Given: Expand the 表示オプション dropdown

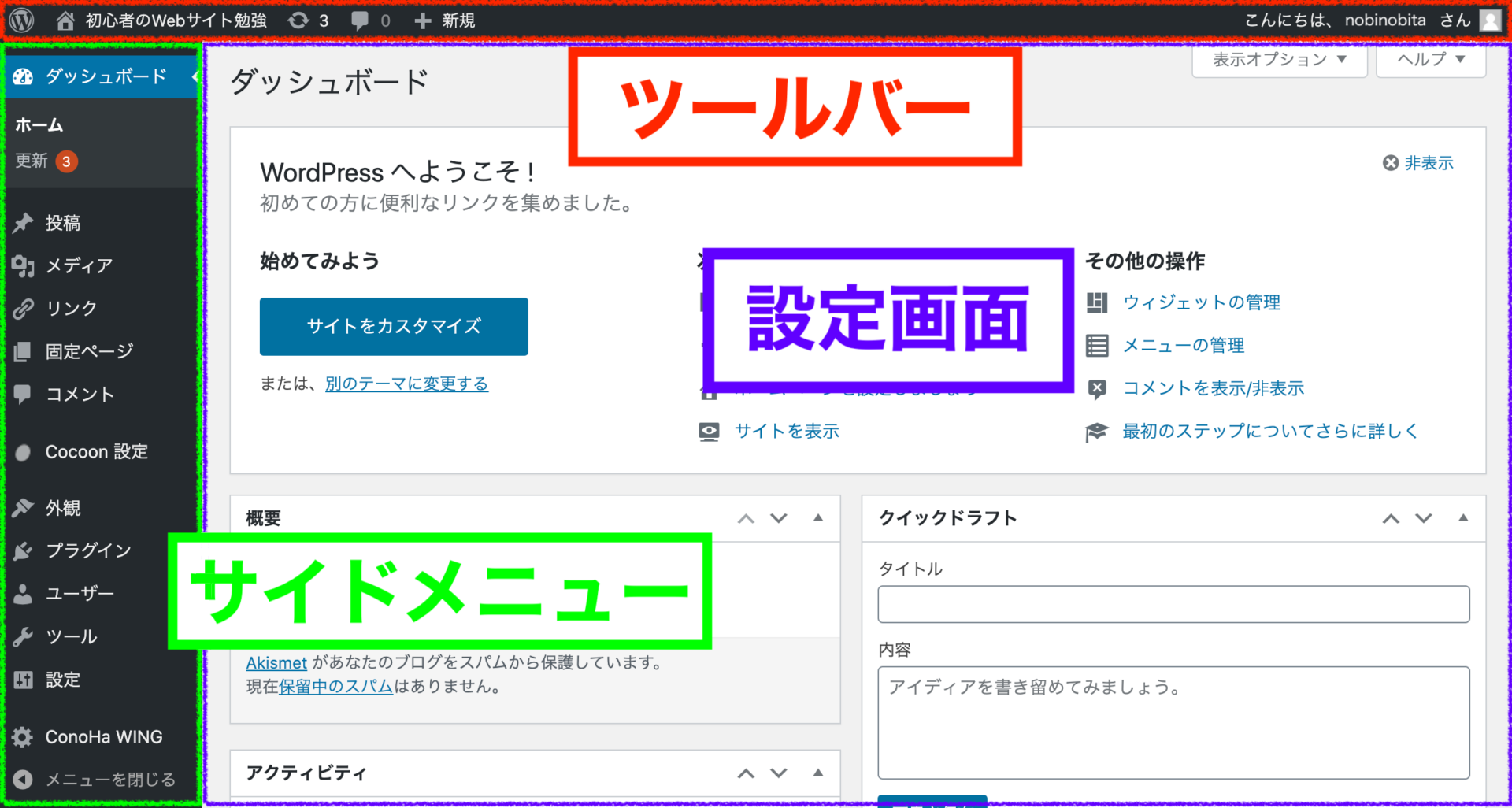Looking at the screenshot, I should point(1279,60).
